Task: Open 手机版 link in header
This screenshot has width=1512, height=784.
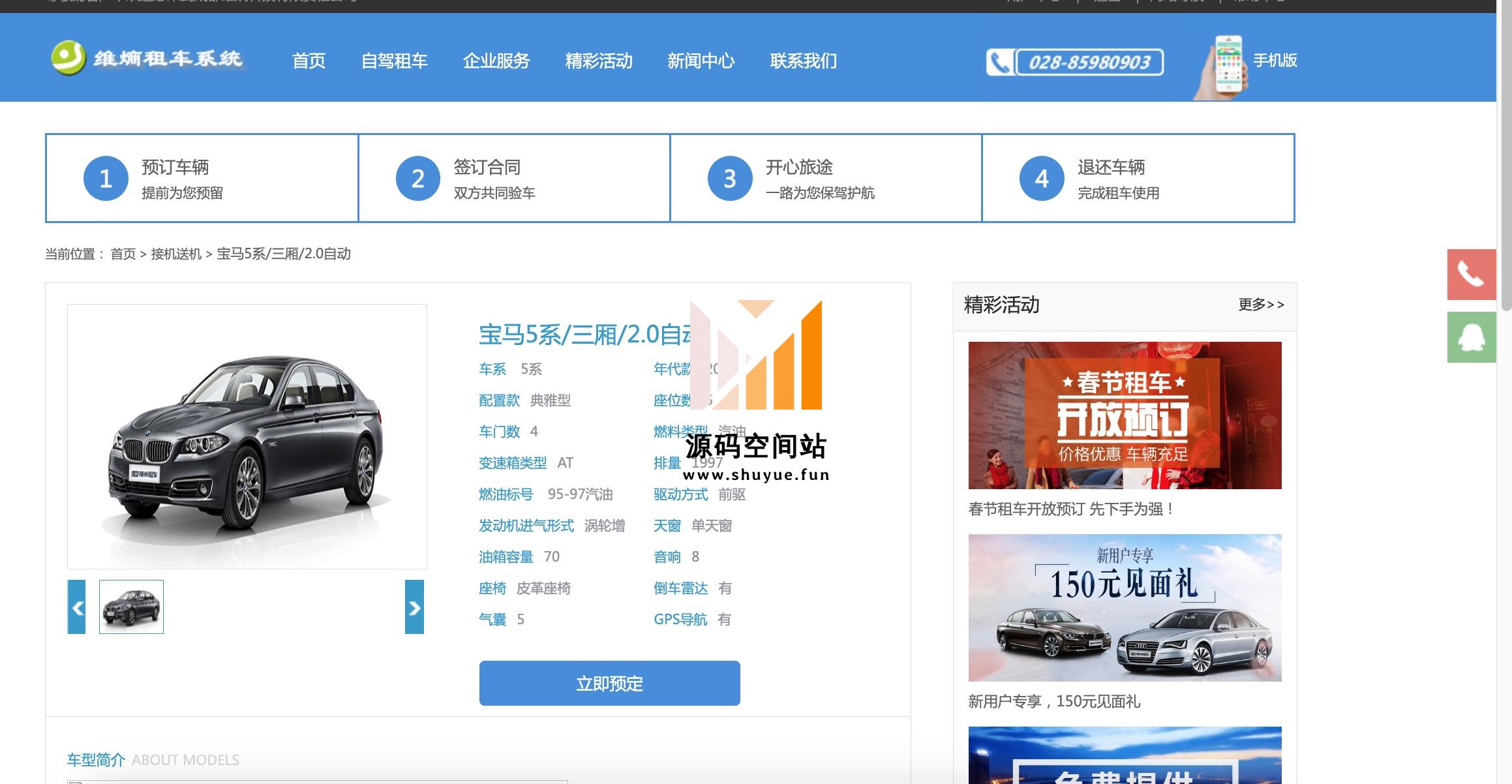Action: point(1275,61)
